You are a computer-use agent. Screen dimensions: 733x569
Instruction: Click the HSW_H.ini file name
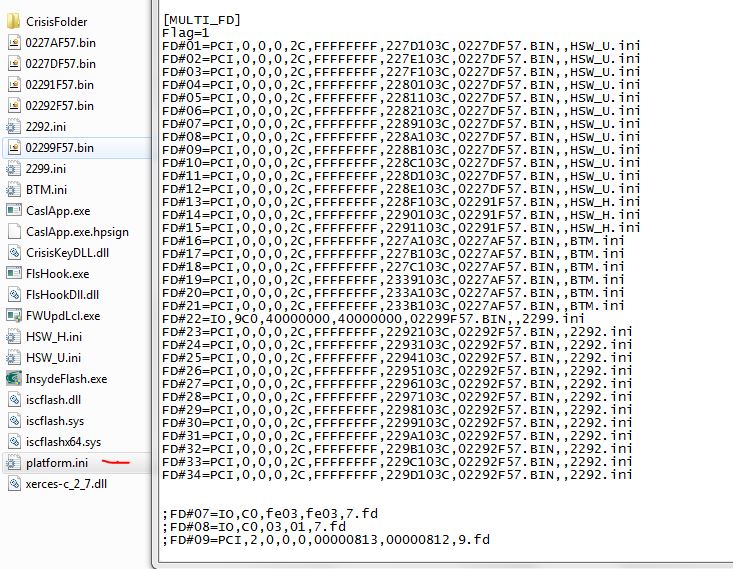[x=54, y=337]
